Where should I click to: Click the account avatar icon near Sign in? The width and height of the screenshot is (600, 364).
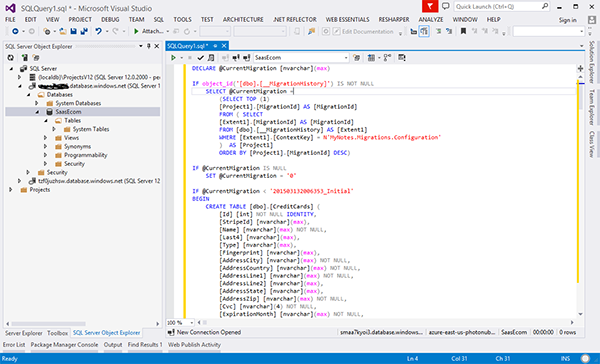tap(592, 20)
